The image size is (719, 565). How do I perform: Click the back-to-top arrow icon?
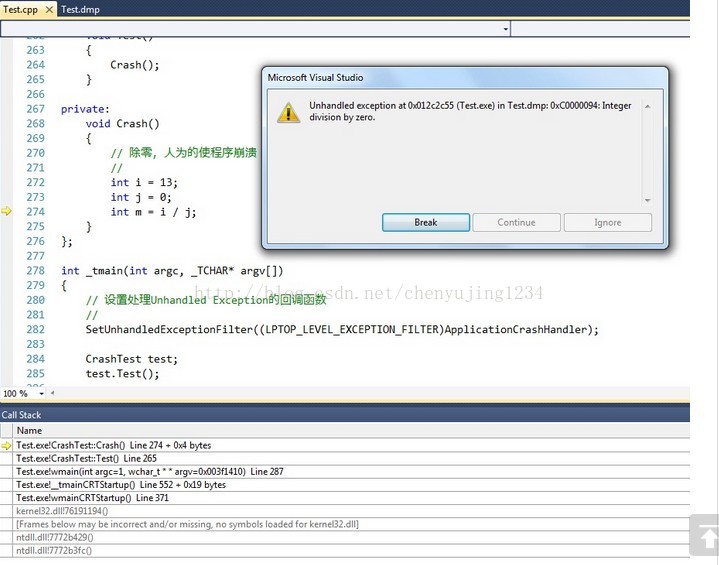(x=705, y=535)
